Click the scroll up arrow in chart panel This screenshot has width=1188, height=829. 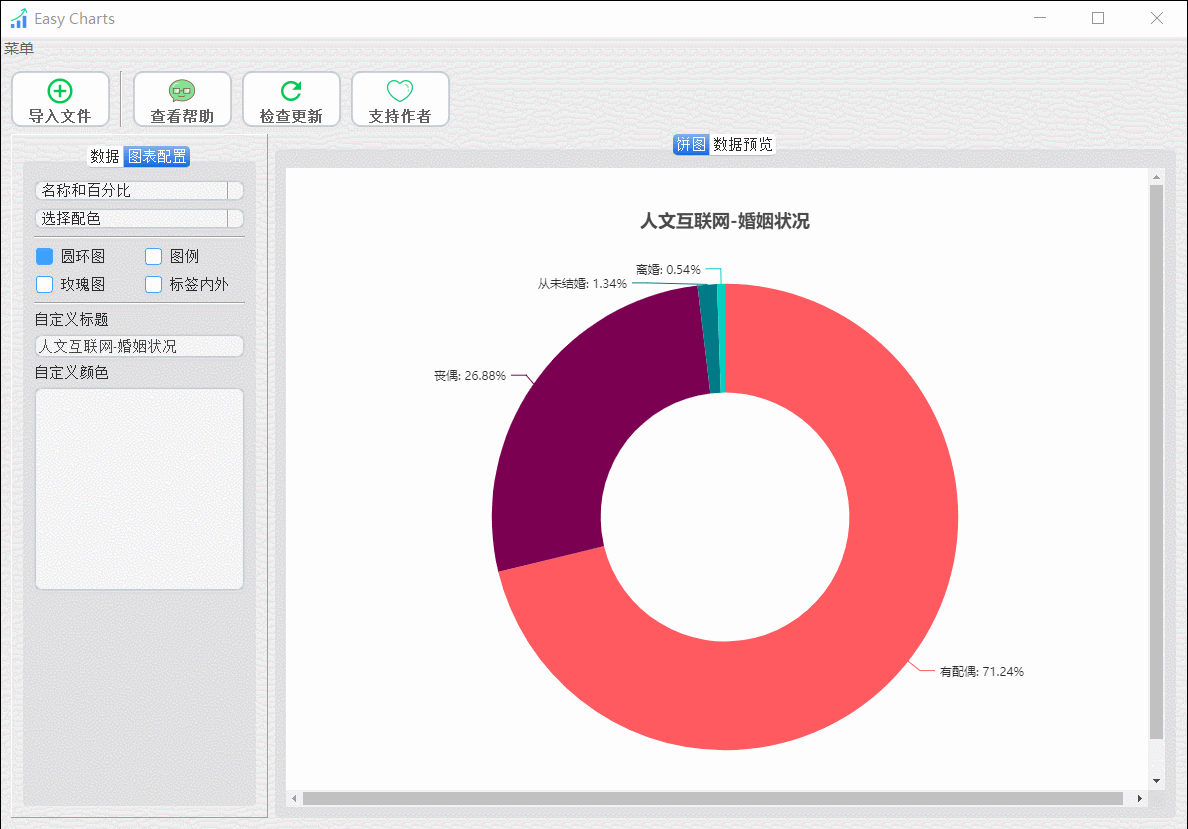coord(1156,177)
